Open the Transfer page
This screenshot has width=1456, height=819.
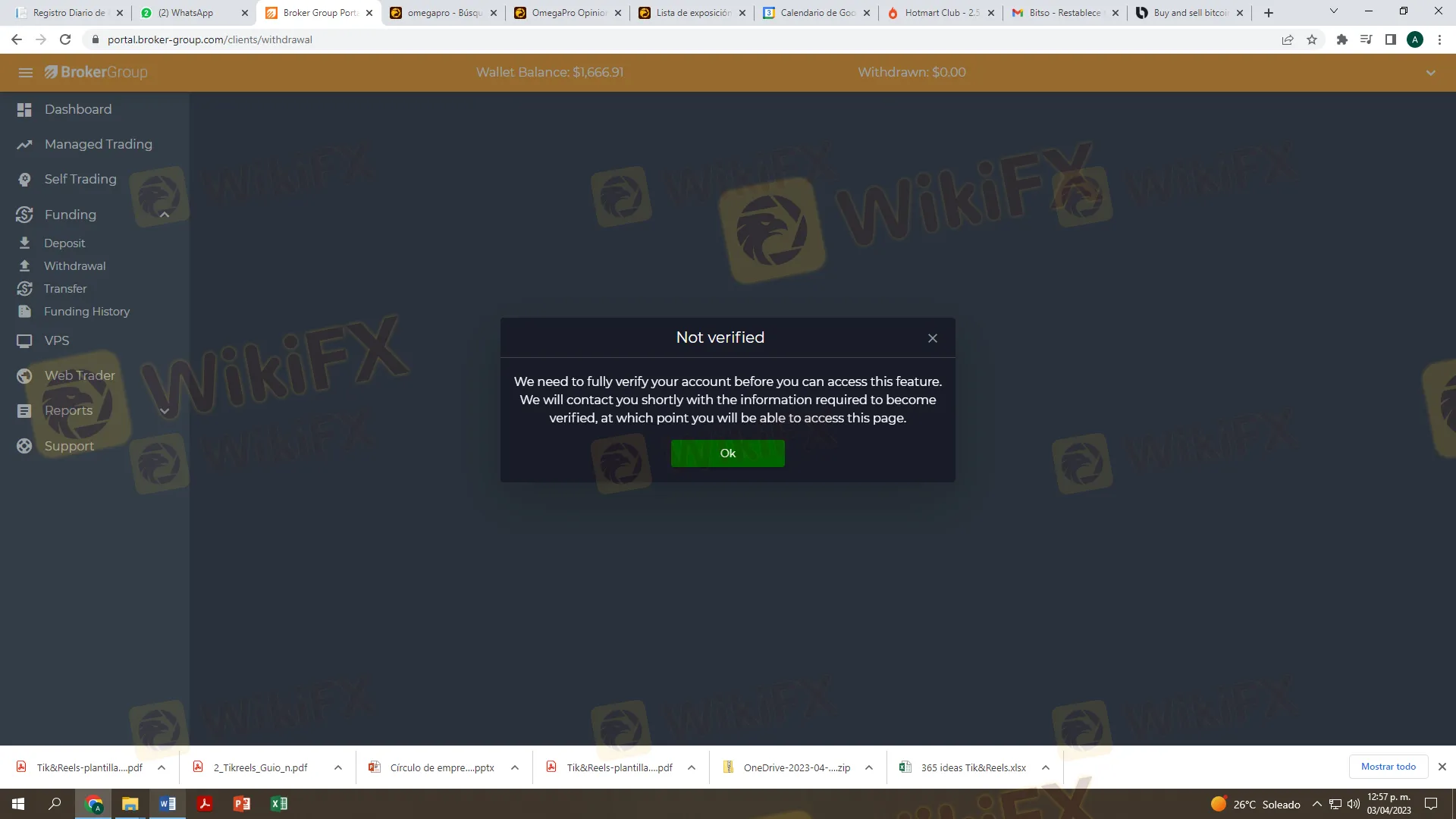[65, 289]
